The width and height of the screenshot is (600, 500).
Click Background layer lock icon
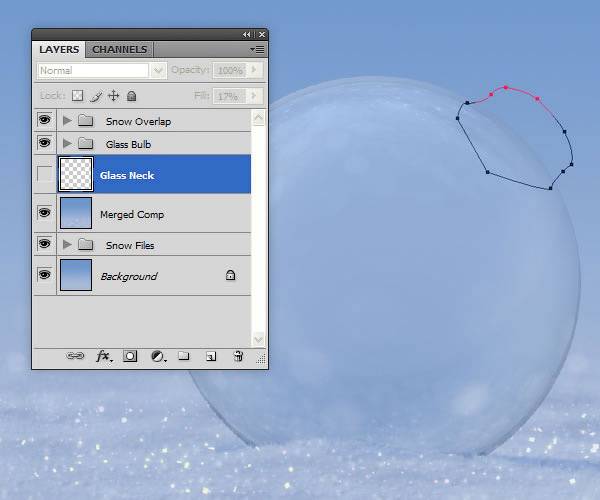tap(230, 275)
